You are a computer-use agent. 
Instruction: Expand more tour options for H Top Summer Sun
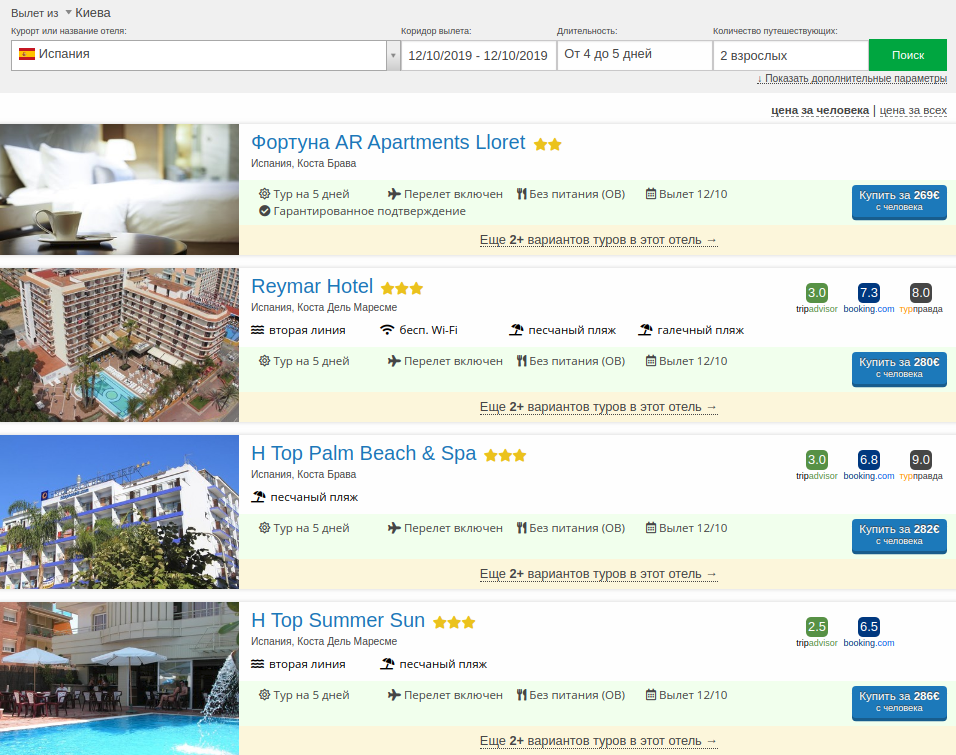pyautogui.click(x=599, y=742)
